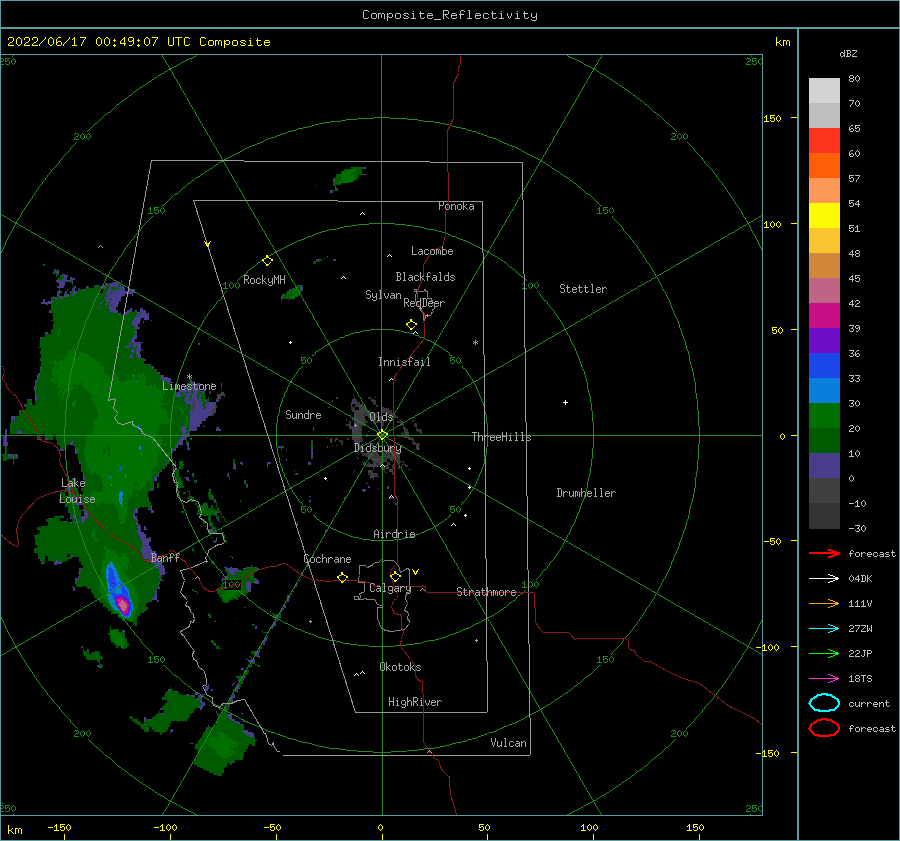
Task: Click the Innisfail label
Action: click(x=404, y=362)
